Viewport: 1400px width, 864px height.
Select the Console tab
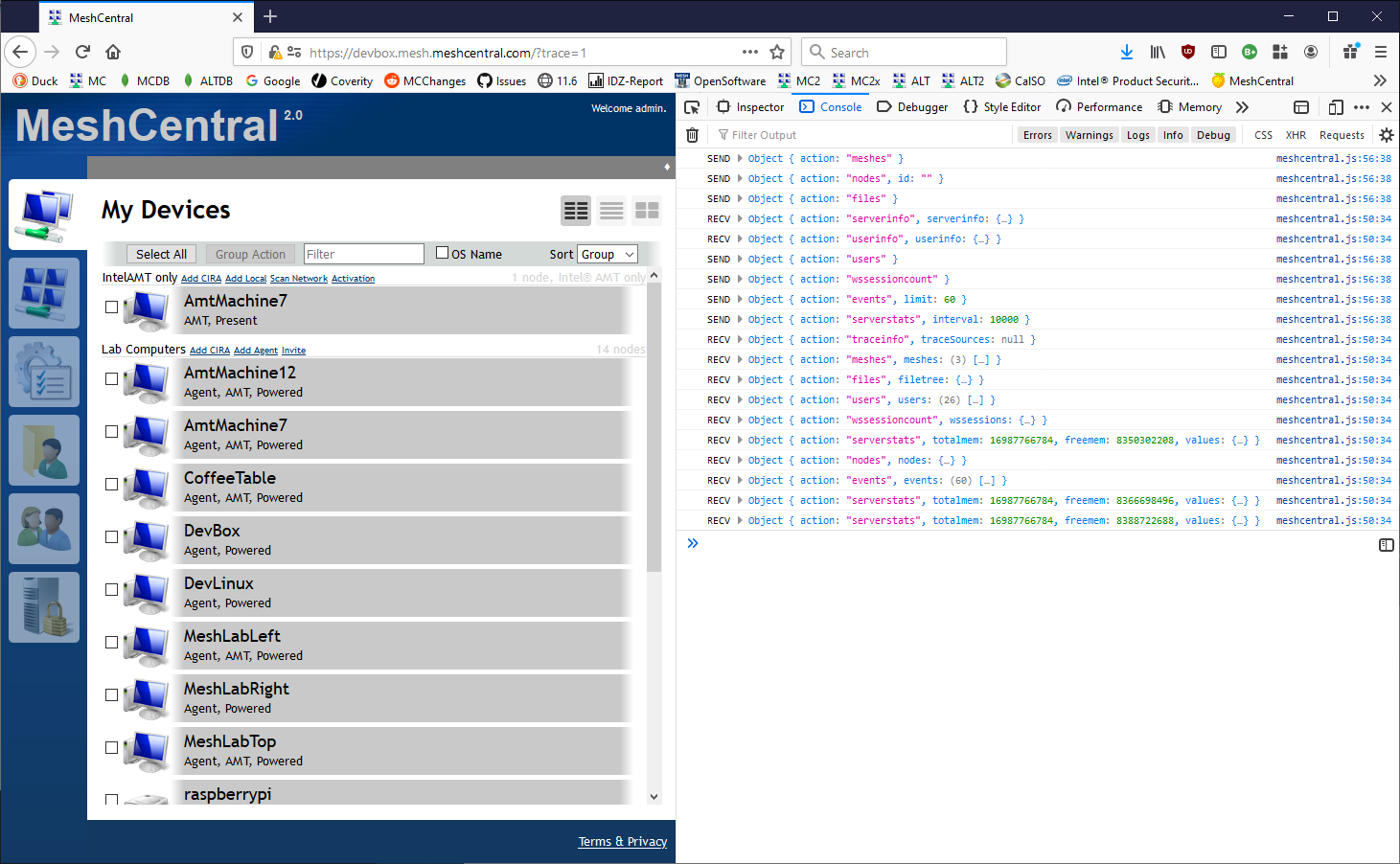(x=831, y=107)
